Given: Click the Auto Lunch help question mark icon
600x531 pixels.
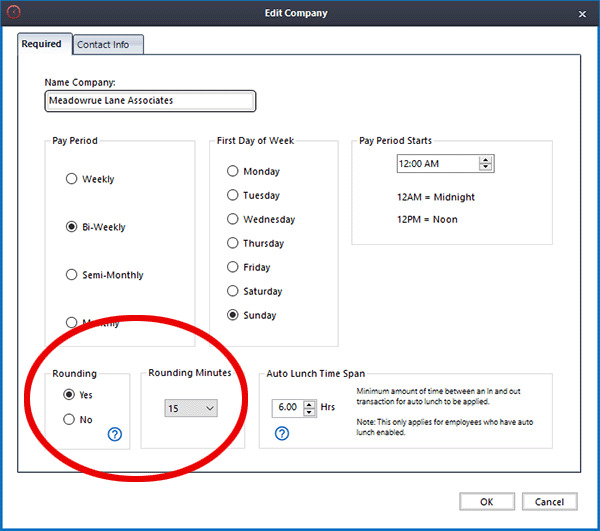Looking at the screenshot, I should point(282,433).
